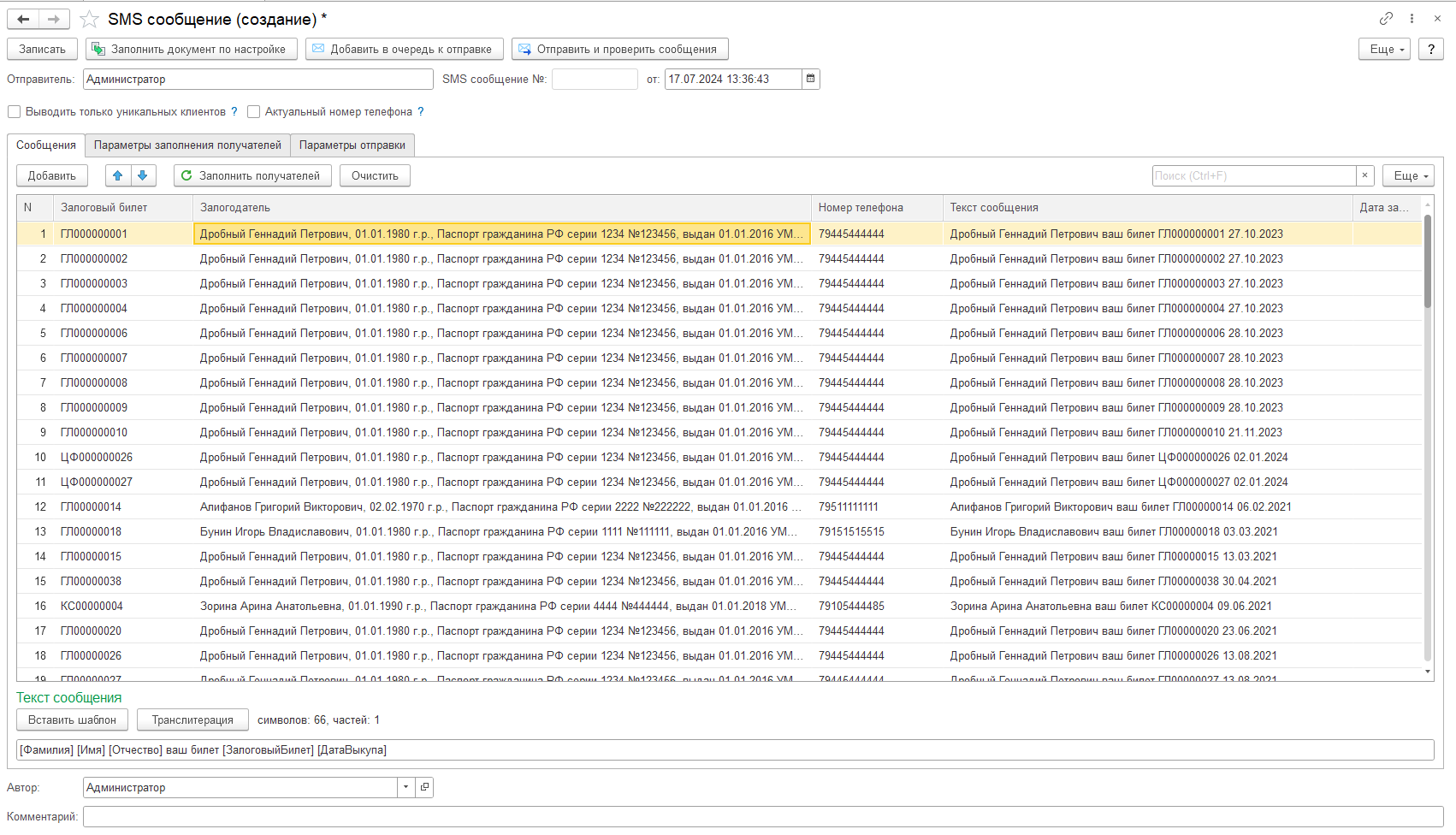Select pledger cell starting 'Бунин Игорь Владиславович'

[x=502, y=531]
